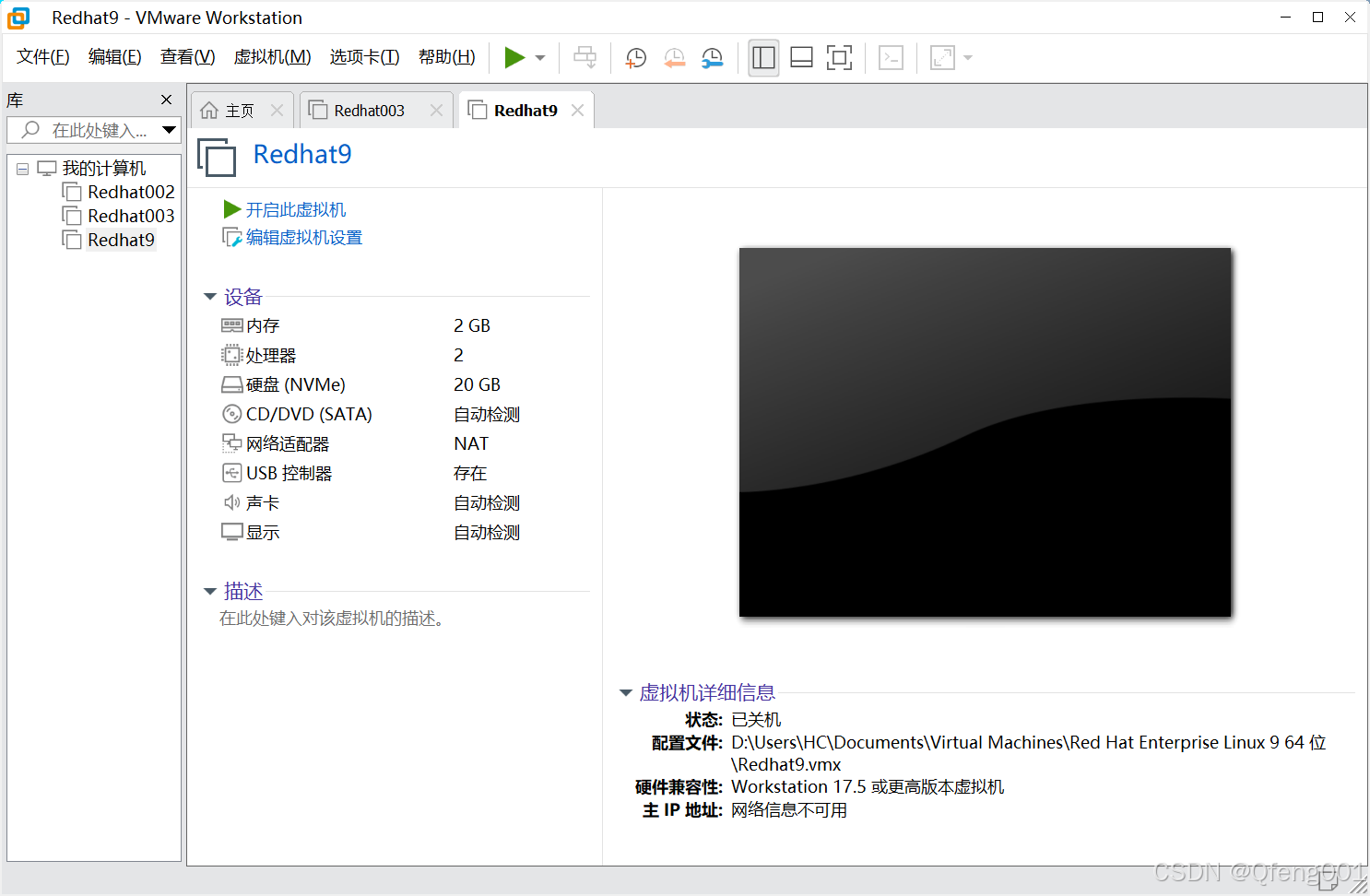Click the USB 控制器 存在 value
The image size is (1370, 896).
pyautogui.click(x=470, y=473)
